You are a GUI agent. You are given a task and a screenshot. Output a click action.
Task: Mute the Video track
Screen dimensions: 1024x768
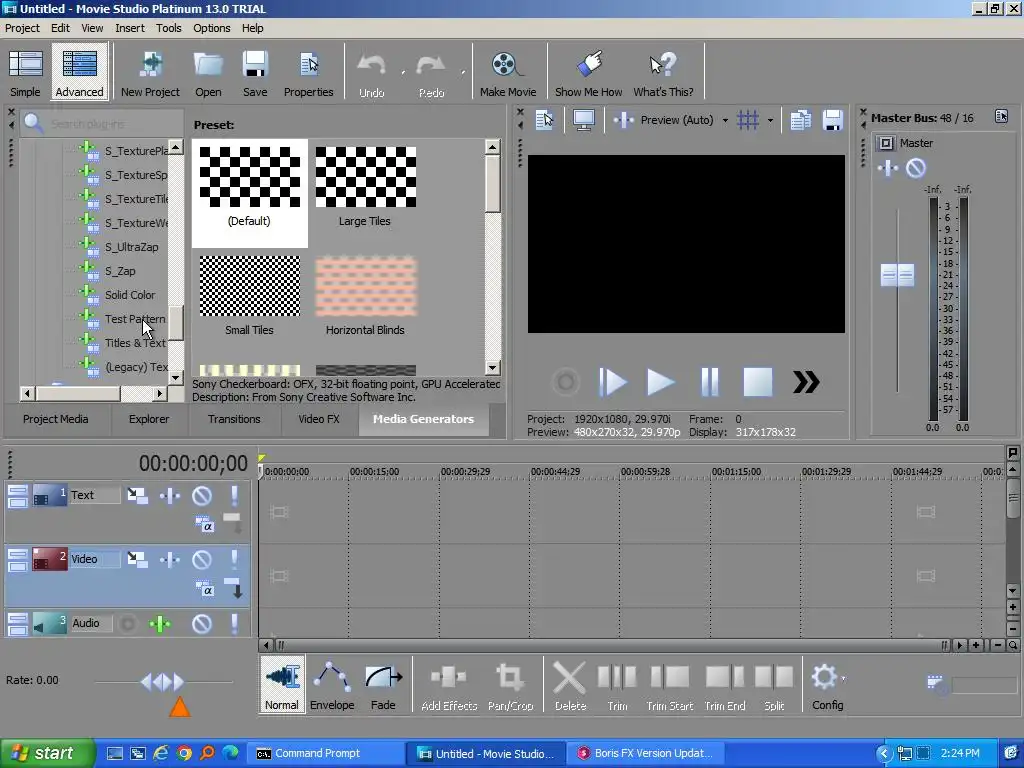coord(202,560)
